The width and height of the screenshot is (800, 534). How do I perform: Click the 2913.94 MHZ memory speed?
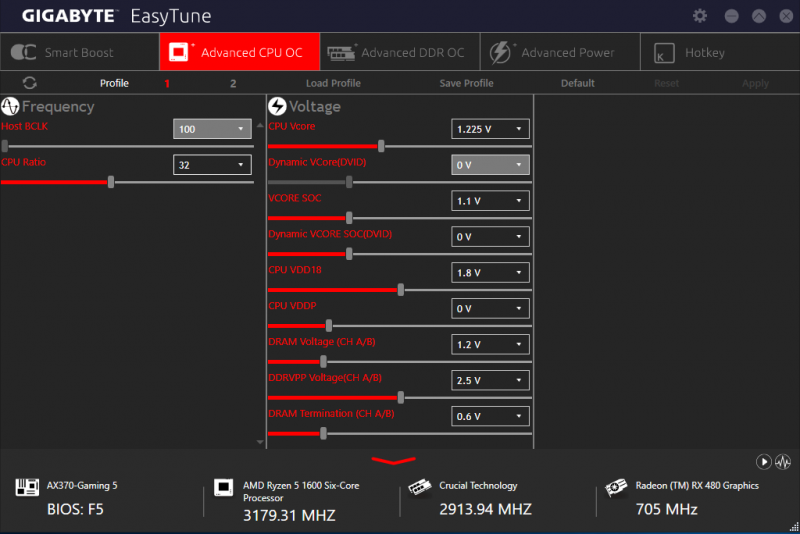point(485,510)
